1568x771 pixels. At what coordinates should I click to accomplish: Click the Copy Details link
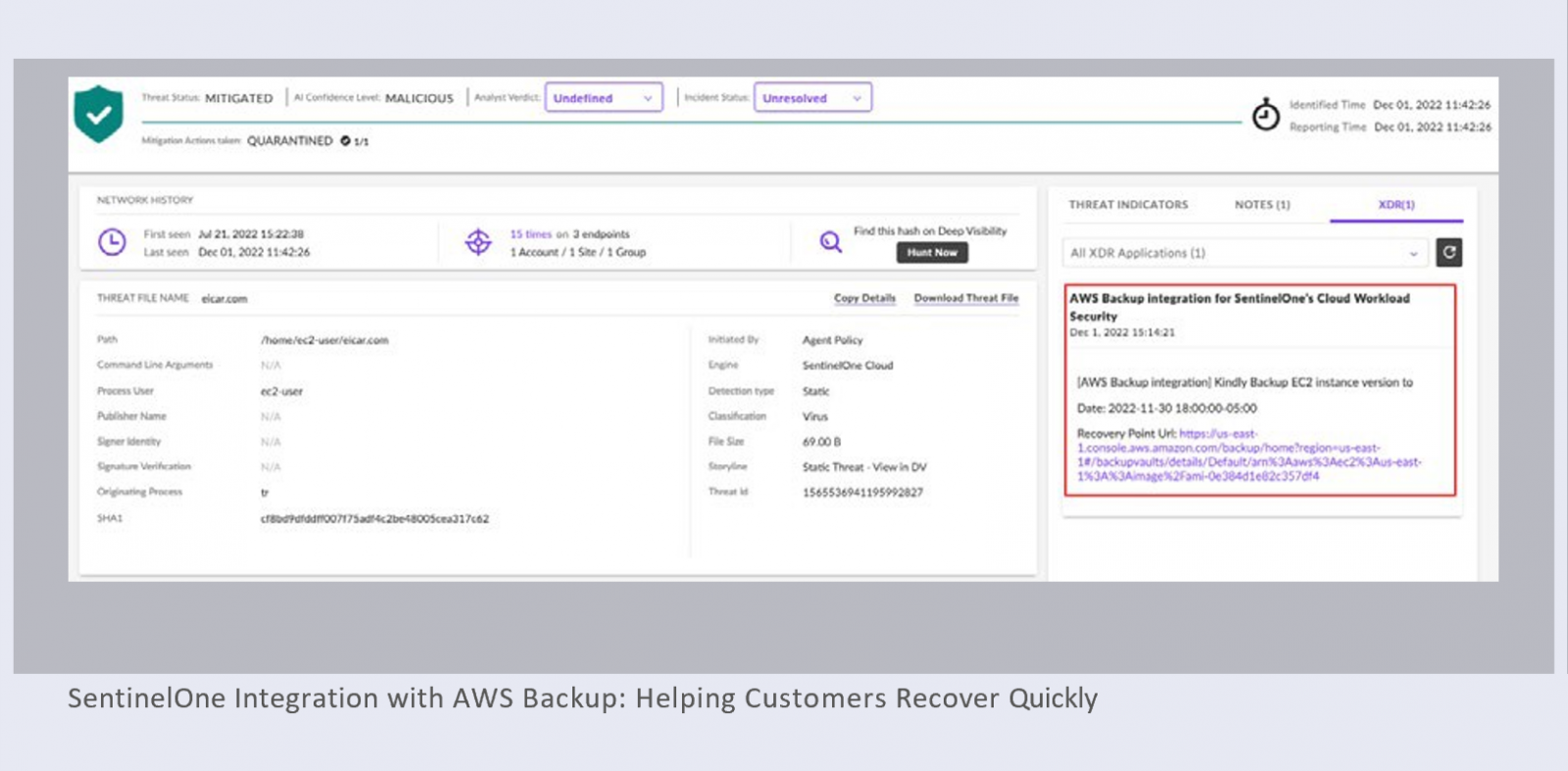[x=864, y=298]
